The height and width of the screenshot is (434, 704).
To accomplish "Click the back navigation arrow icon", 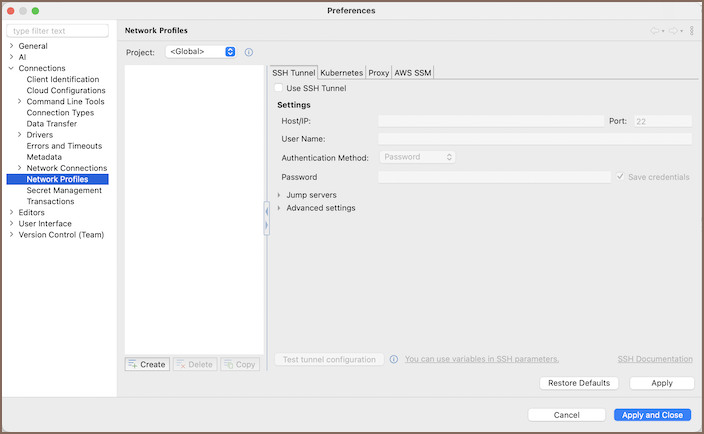I will (655, 31).
